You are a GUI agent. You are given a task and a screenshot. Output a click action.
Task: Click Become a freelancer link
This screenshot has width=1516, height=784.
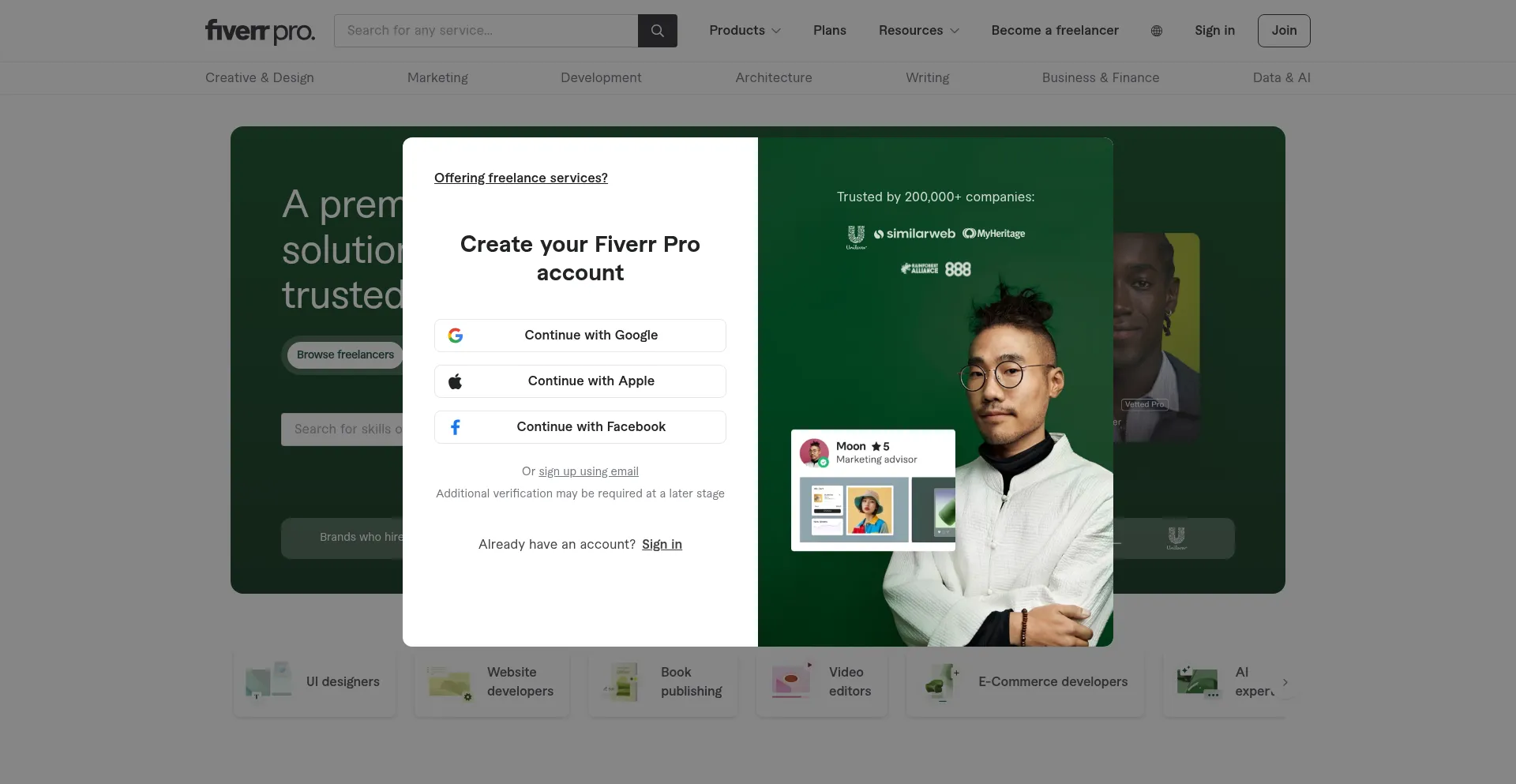coord(1055,31)
